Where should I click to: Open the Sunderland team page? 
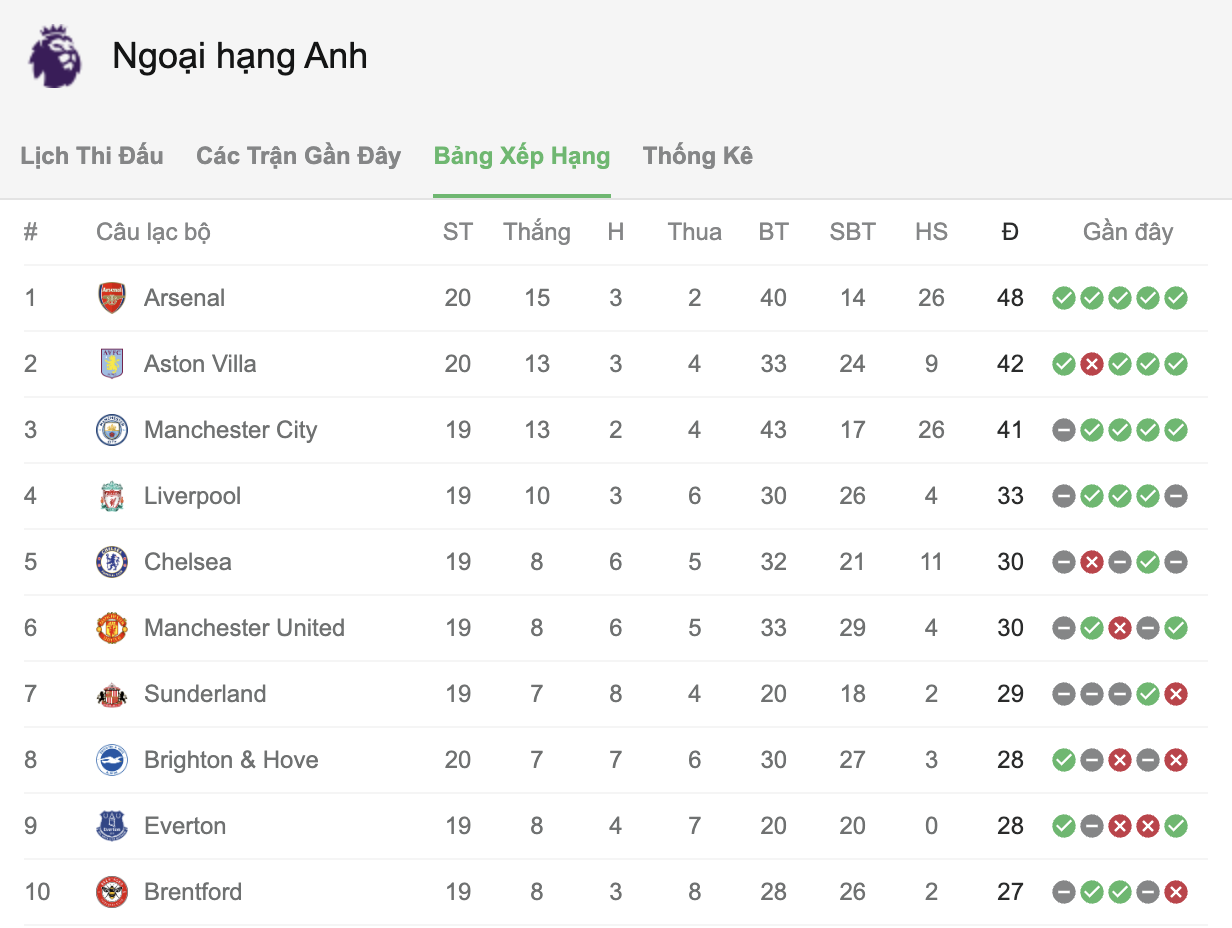(x=206, y=693)
